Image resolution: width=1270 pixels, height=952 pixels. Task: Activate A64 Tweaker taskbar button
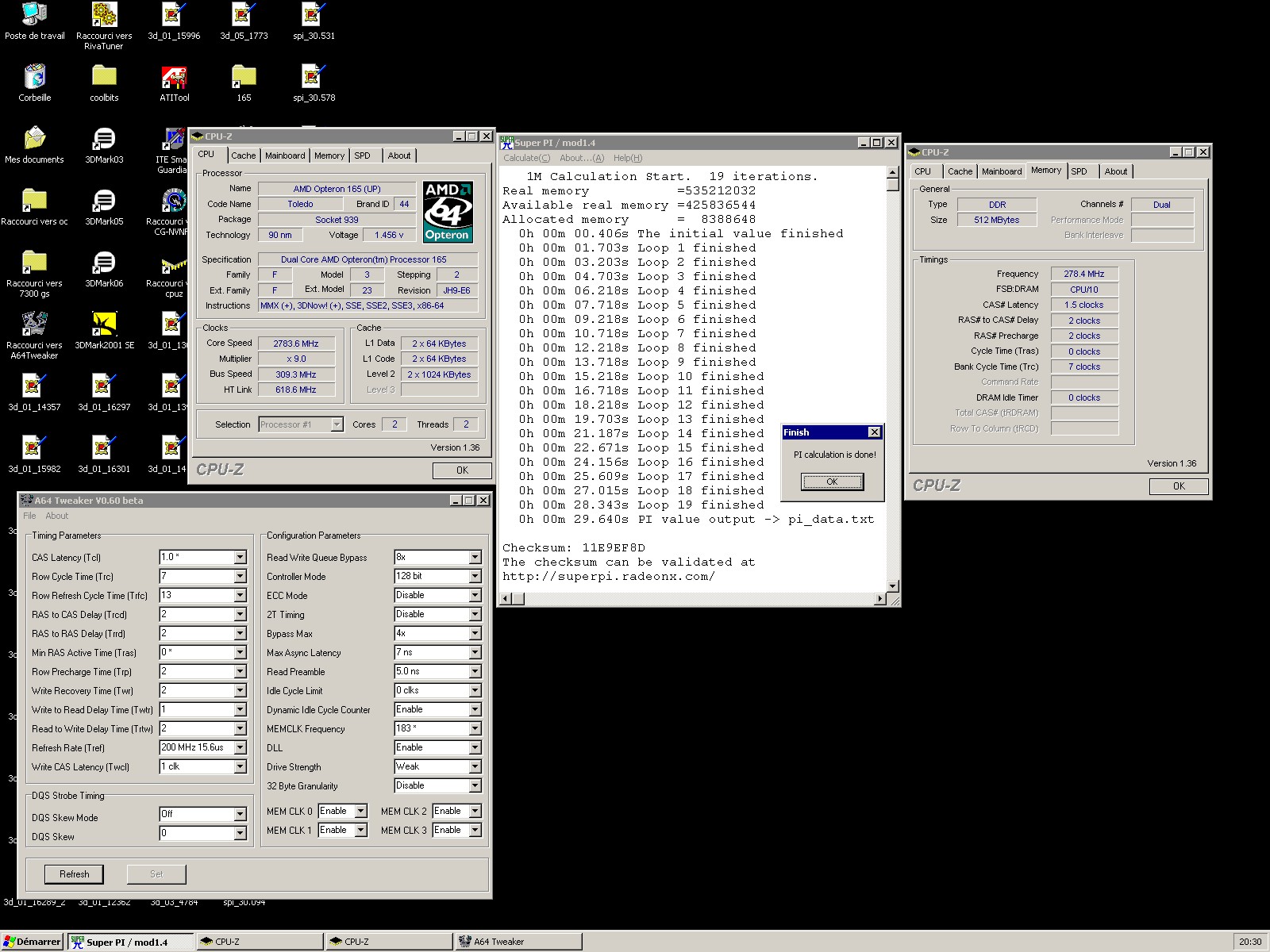[518, 942]
